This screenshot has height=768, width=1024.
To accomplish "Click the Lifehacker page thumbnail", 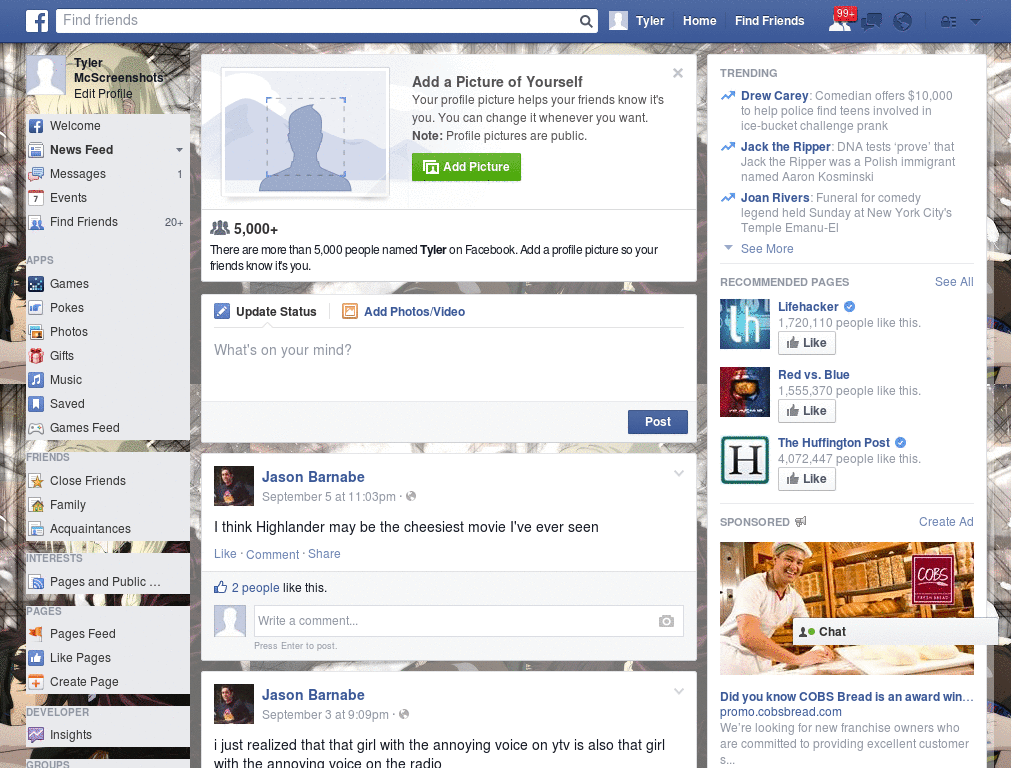I will click(745, 324).
